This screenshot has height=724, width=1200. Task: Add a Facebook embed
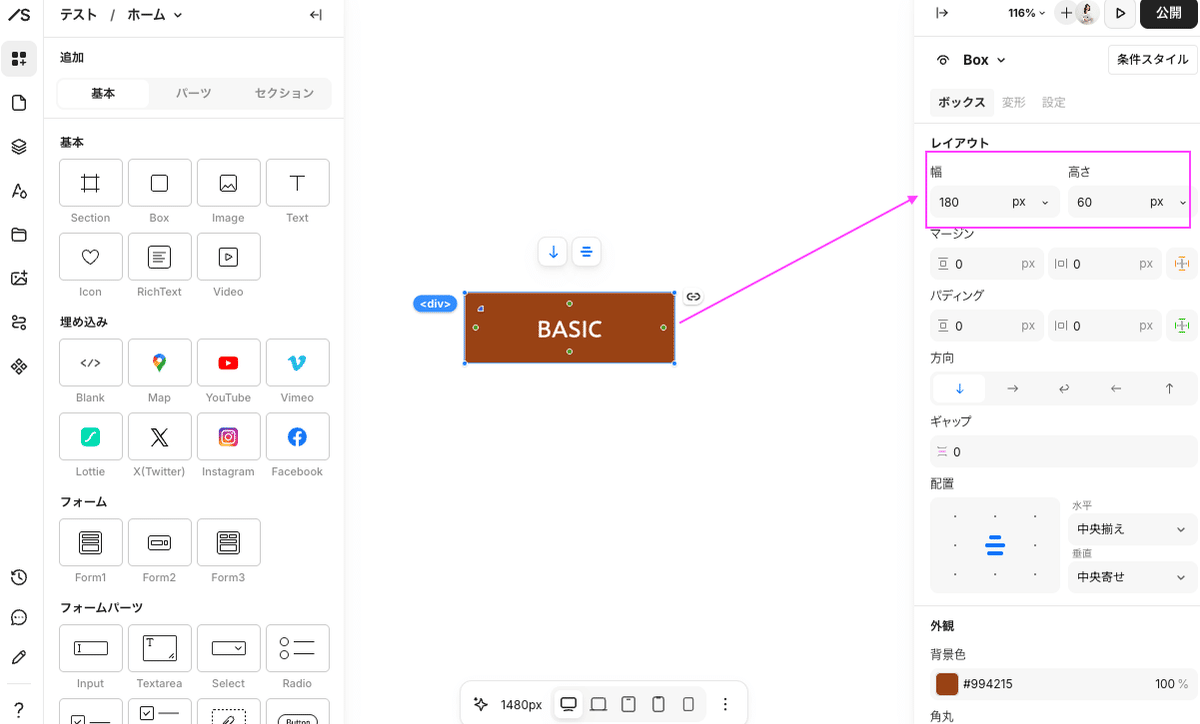[x=297, y=437]
